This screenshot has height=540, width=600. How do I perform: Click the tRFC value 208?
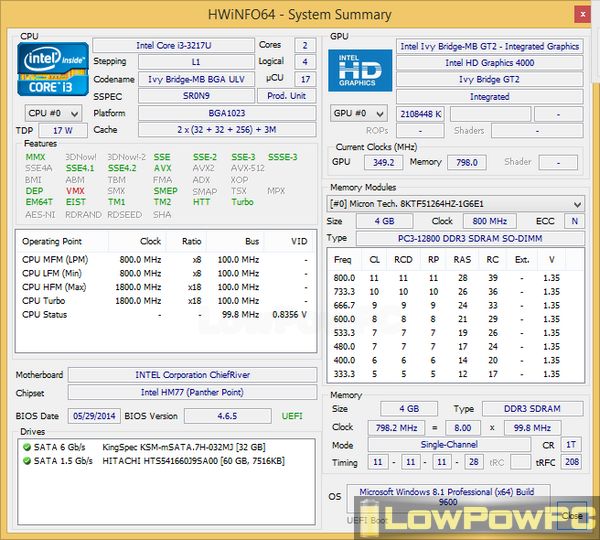572,462
